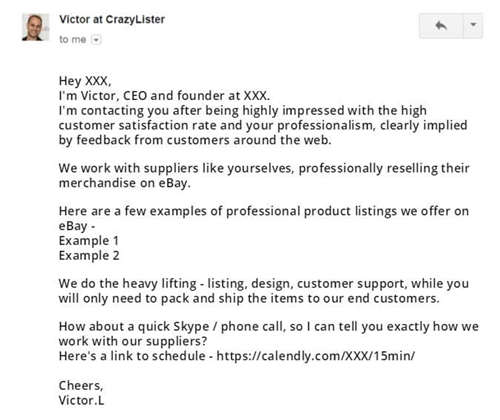Click the 'I'm contacting you after being' line
The image size is (500, 420).
click(243, 110)
